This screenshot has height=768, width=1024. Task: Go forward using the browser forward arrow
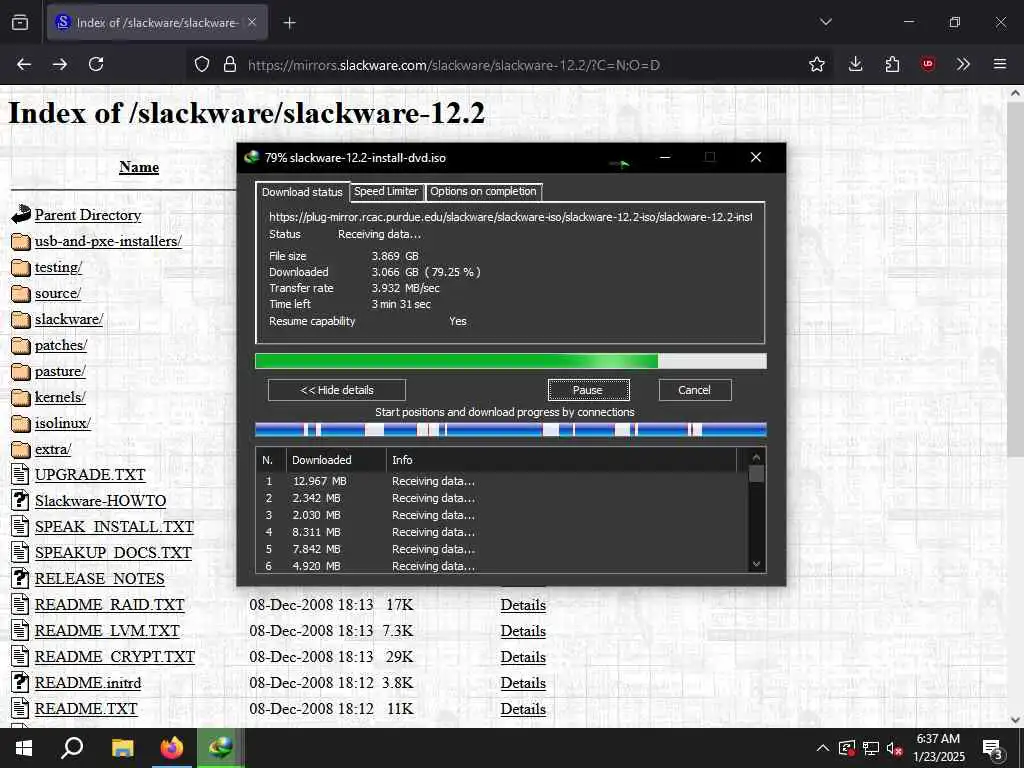tap(60, 65)
